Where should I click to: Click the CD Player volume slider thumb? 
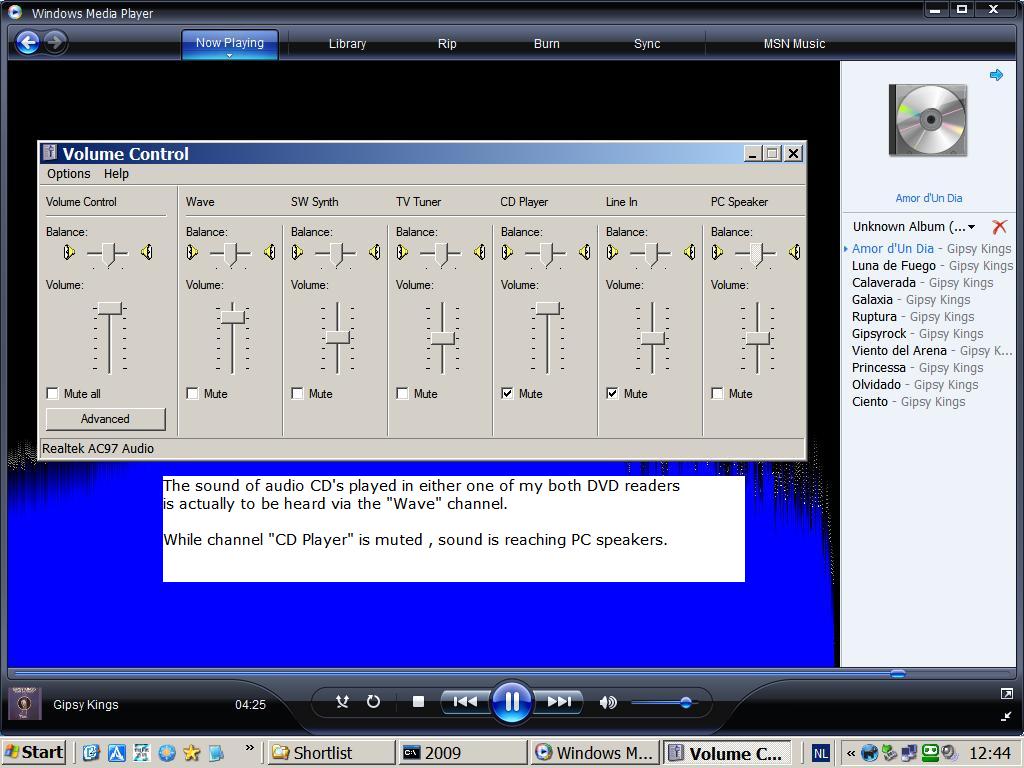click(548, 308)
